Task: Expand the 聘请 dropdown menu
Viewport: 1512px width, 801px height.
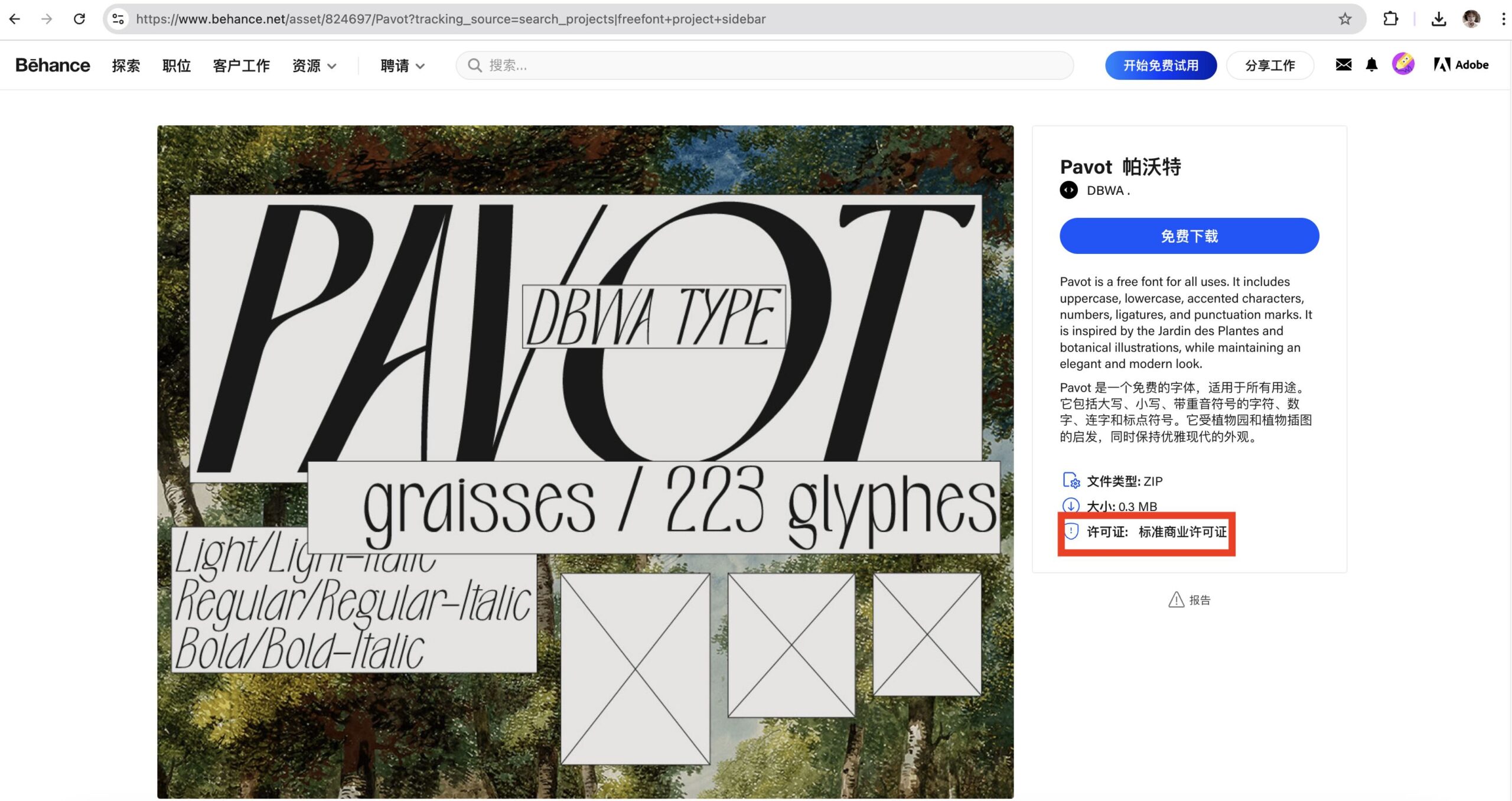Action: point(402,66)
